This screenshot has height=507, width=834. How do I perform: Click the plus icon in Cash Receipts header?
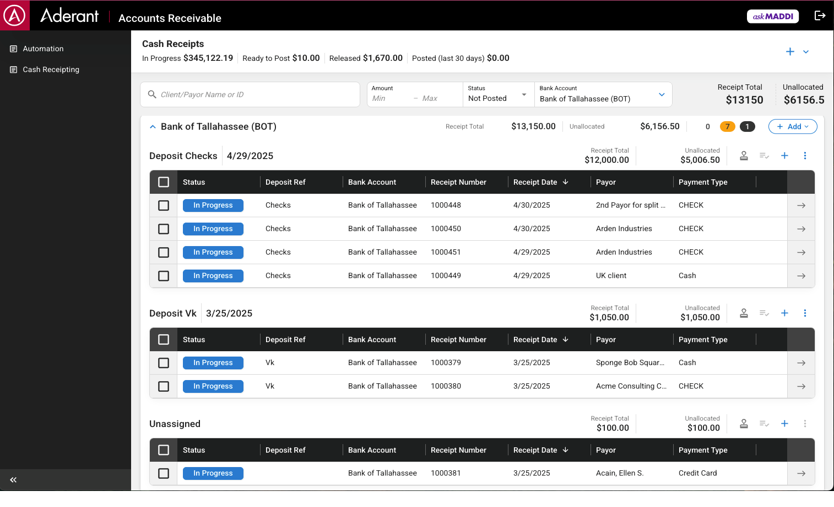click(x=790, y=52)
